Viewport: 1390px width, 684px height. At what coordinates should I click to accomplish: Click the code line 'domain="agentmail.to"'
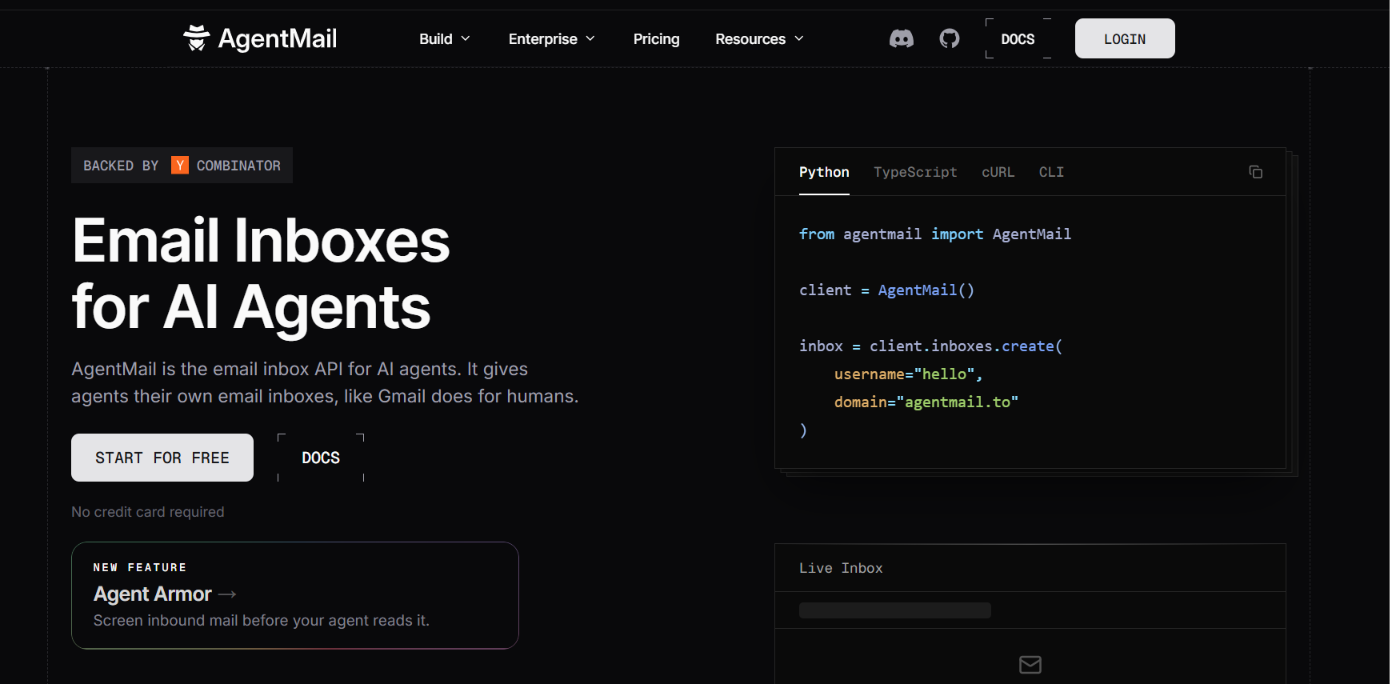(926, 402)
